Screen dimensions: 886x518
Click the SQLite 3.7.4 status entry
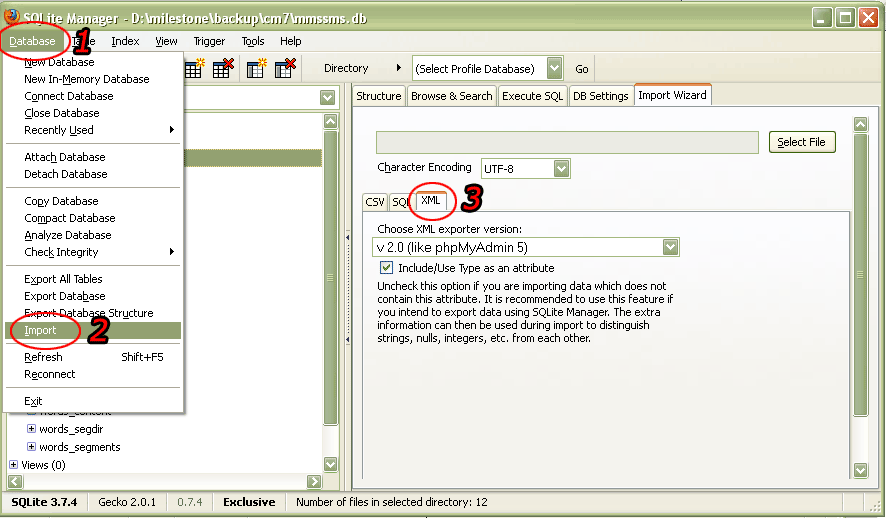[44, 502]
